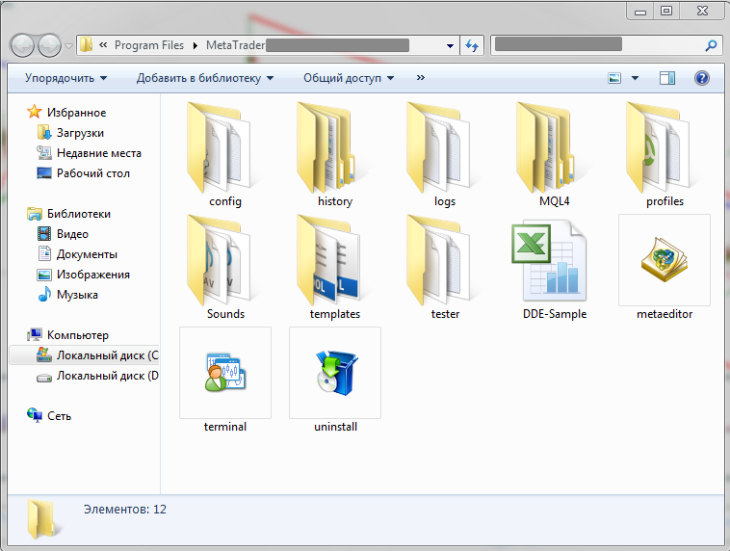Open the MQL4 folder

(x=554, y=154)
